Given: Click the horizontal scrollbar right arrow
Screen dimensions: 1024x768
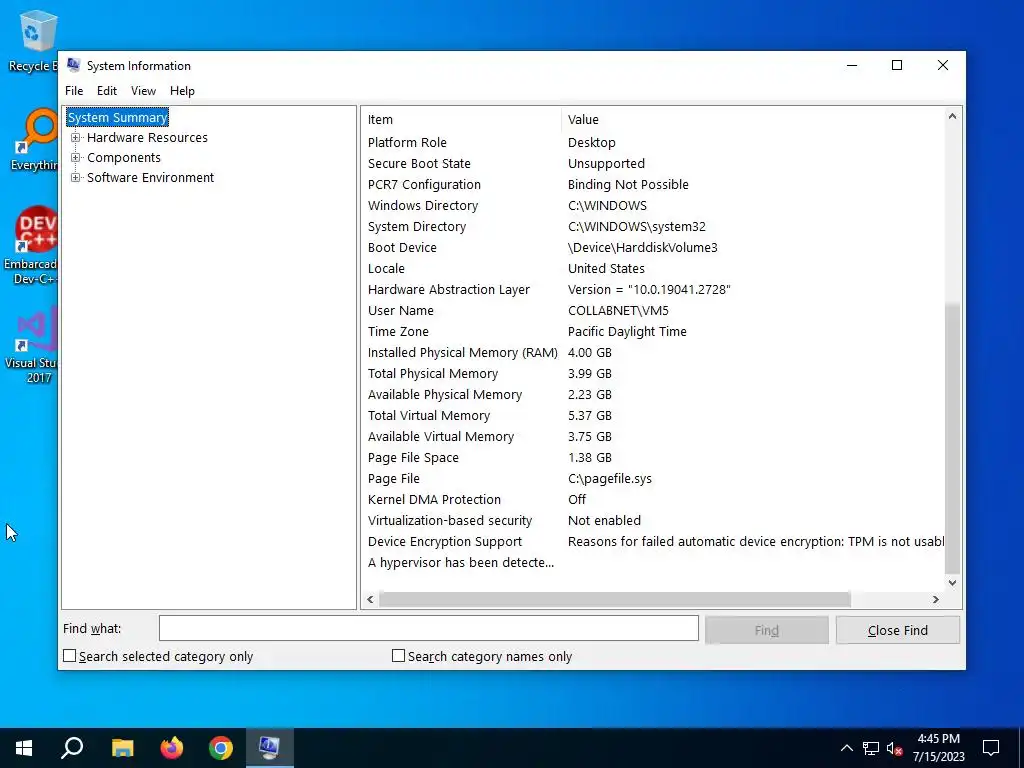Looking at the screenshot, I should coord(936,599).
